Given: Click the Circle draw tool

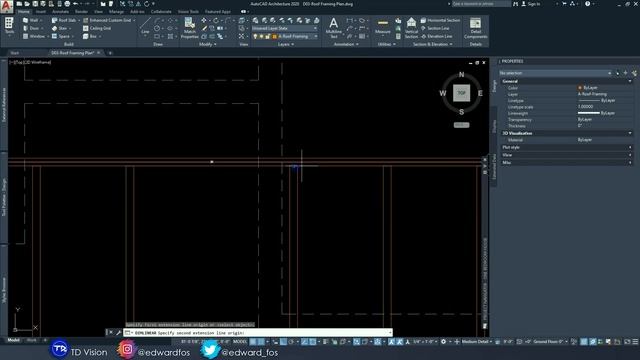Looking at the screenshot, I should [x=157, y=28].
